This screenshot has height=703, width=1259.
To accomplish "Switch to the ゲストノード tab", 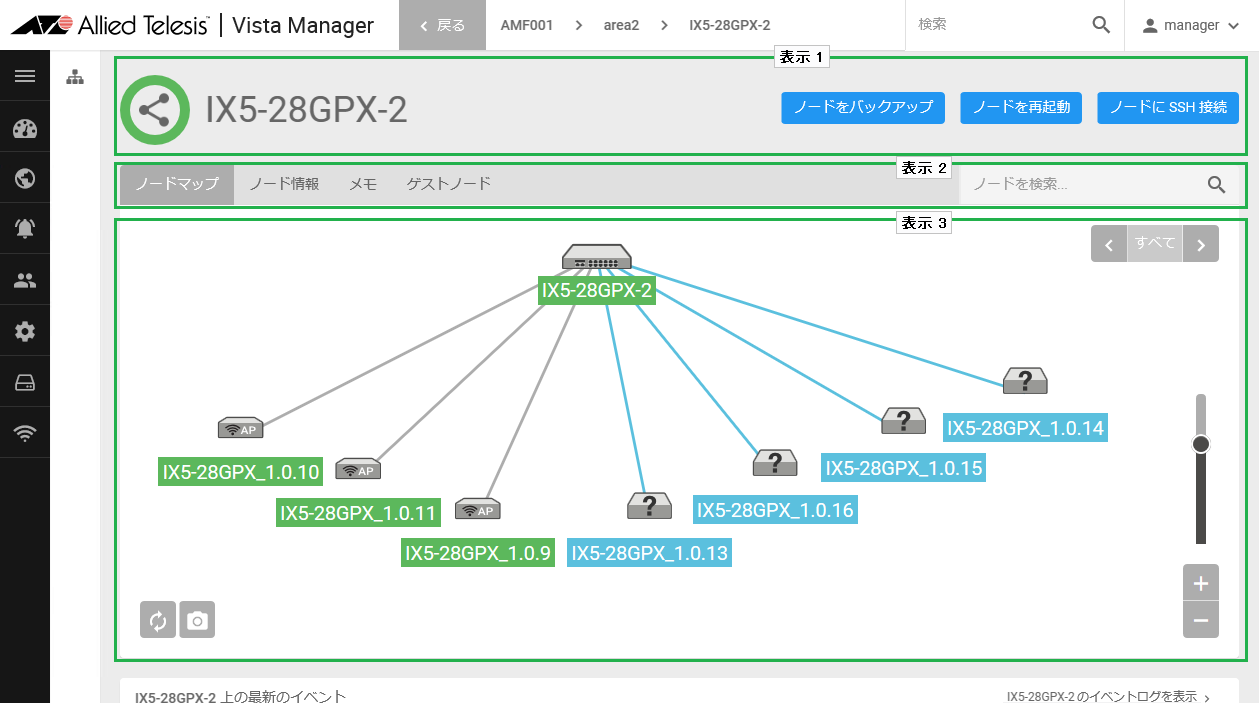I will 449,184.
